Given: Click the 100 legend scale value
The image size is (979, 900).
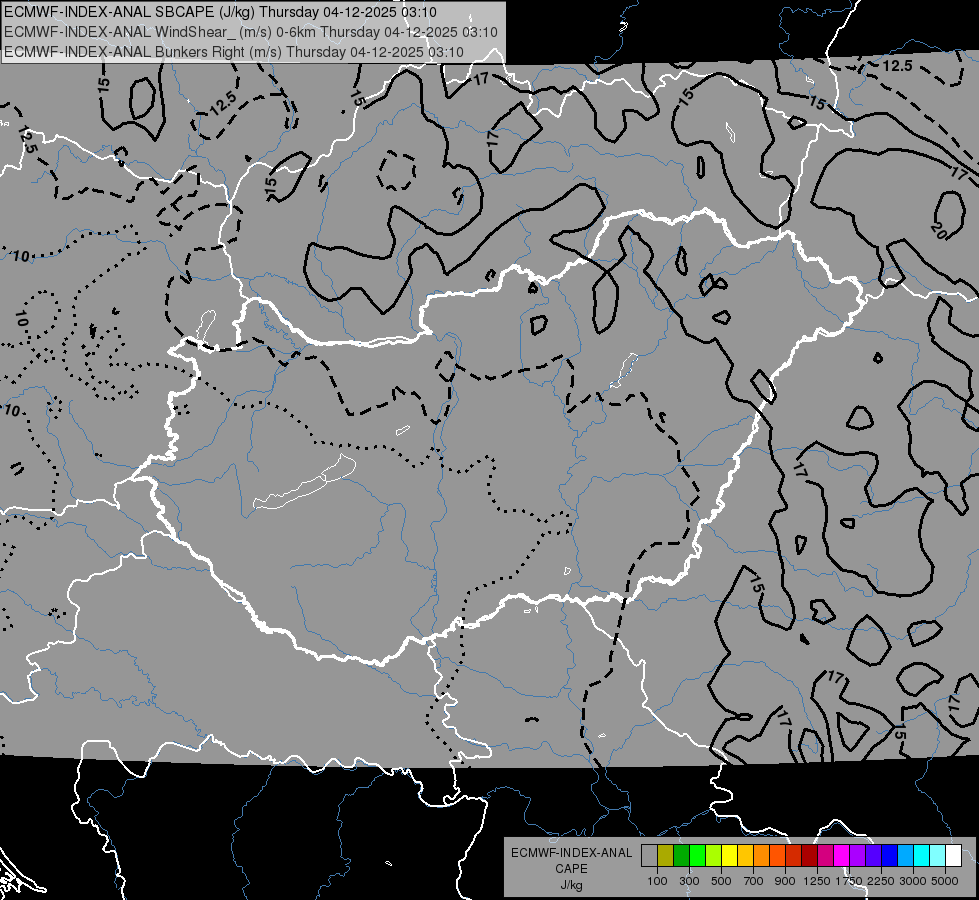Looking at the screenshot, I should (657, 881).
